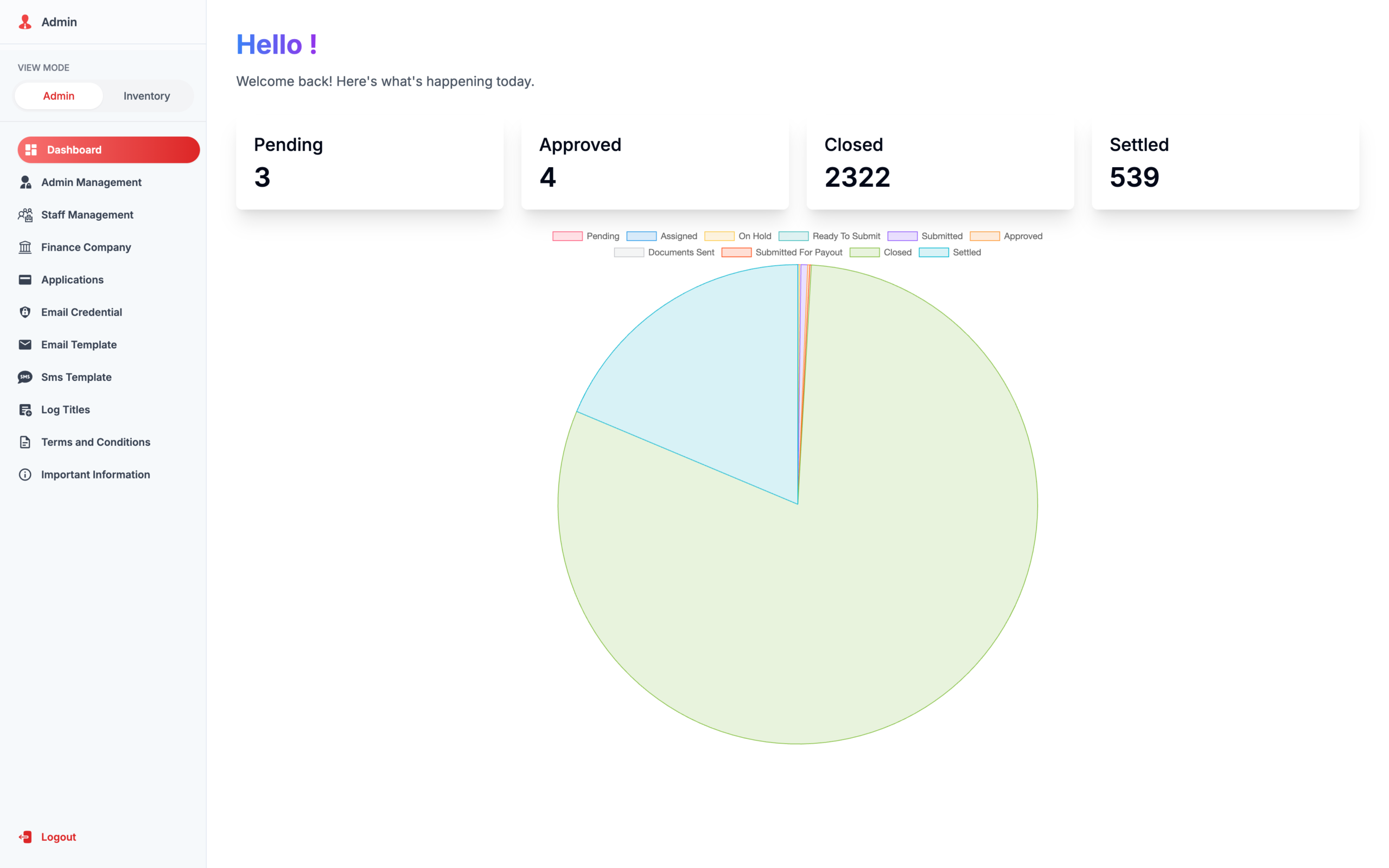Click the Dashboard grid icon

(x=31, y=150)
